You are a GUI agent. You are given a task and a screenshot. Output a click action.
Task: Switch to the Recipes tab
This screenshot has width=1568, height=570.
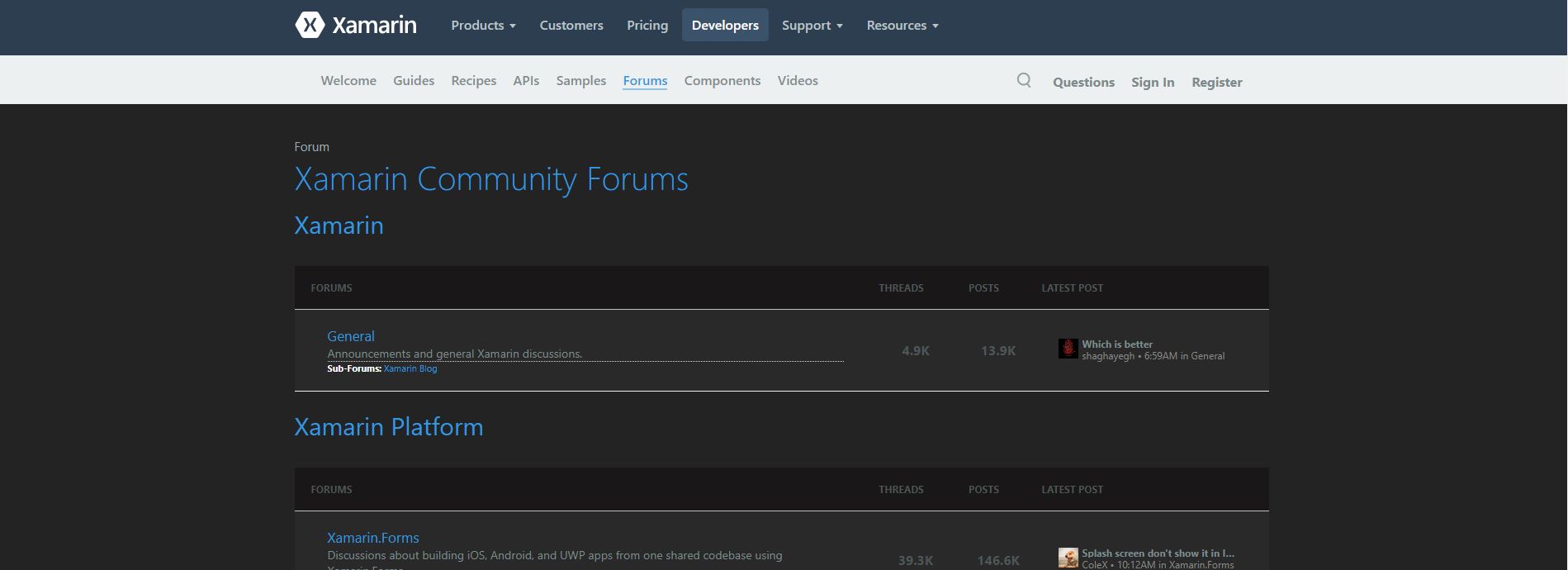click(474, 81)
